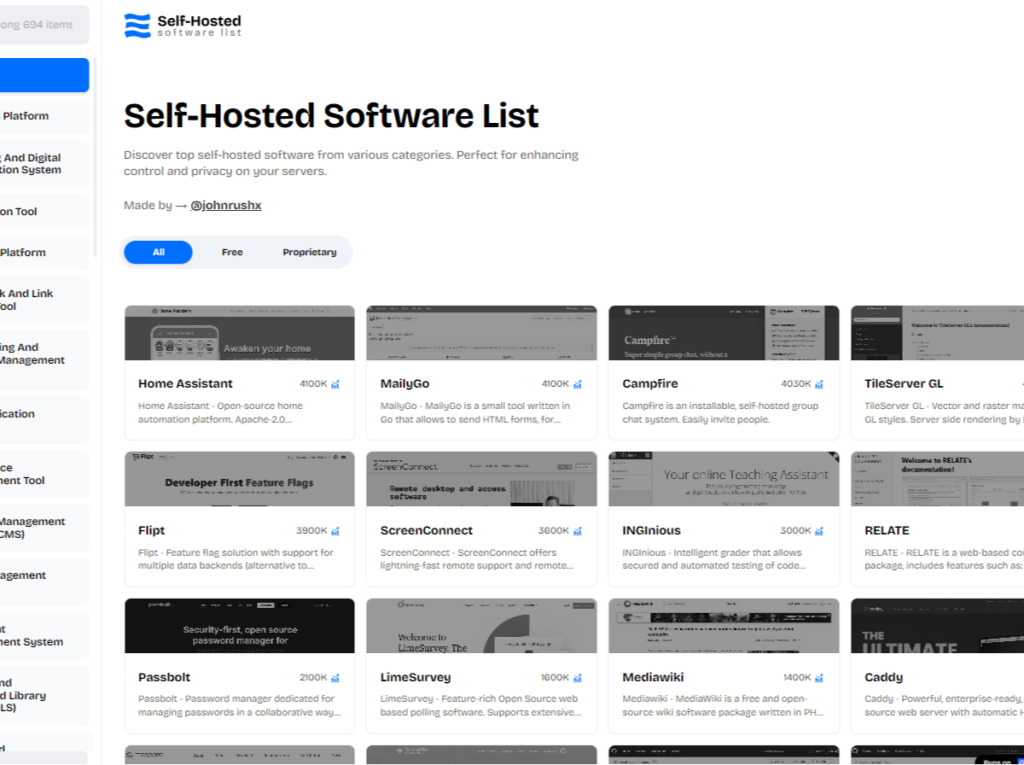Click the Flipt 'Developer First Feature Flags' thumbnail
Viewport: 1024px width, 765px height.
point(240,479)
